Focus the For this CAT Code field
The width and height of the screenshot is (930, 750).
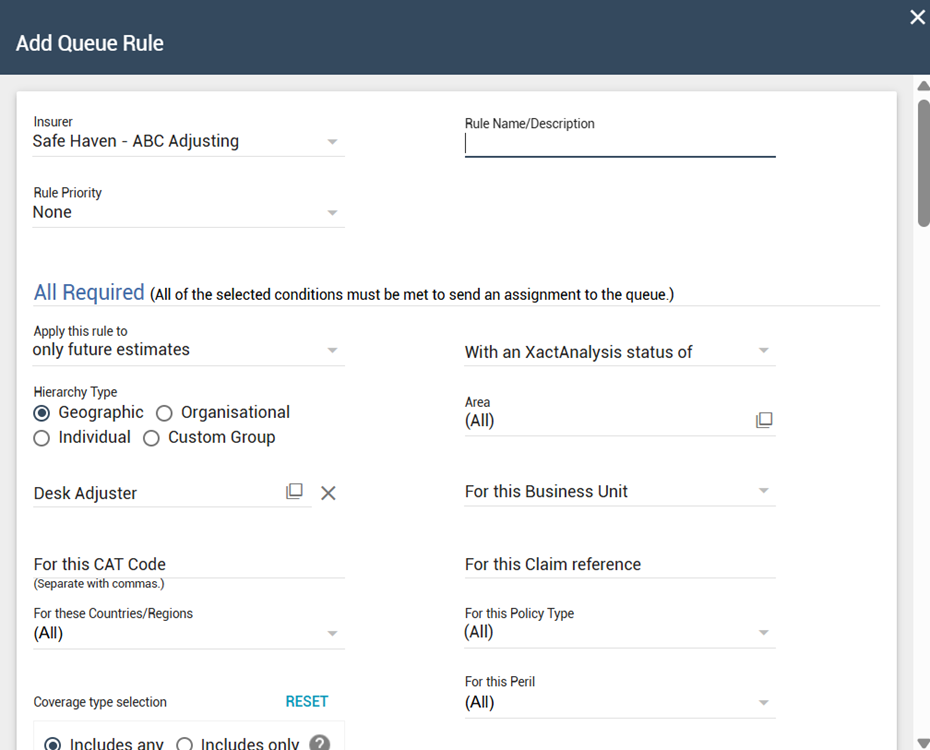188,564
